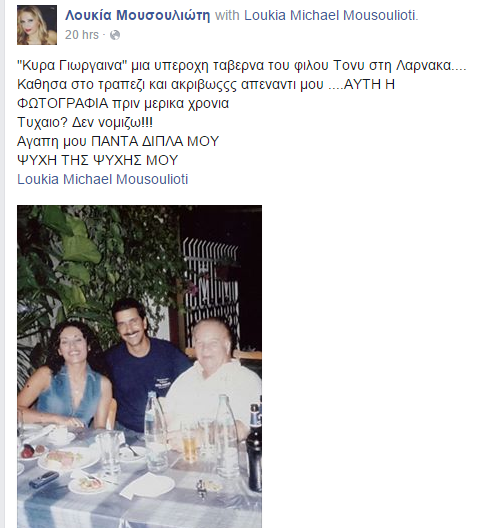This screenshot has width=495, height=528.
Task: Click the line 'ΨΥΧΗ ΤΗΣ ΨΥΧΗΣ ΜΟΥ'
Action: point(98,160)
